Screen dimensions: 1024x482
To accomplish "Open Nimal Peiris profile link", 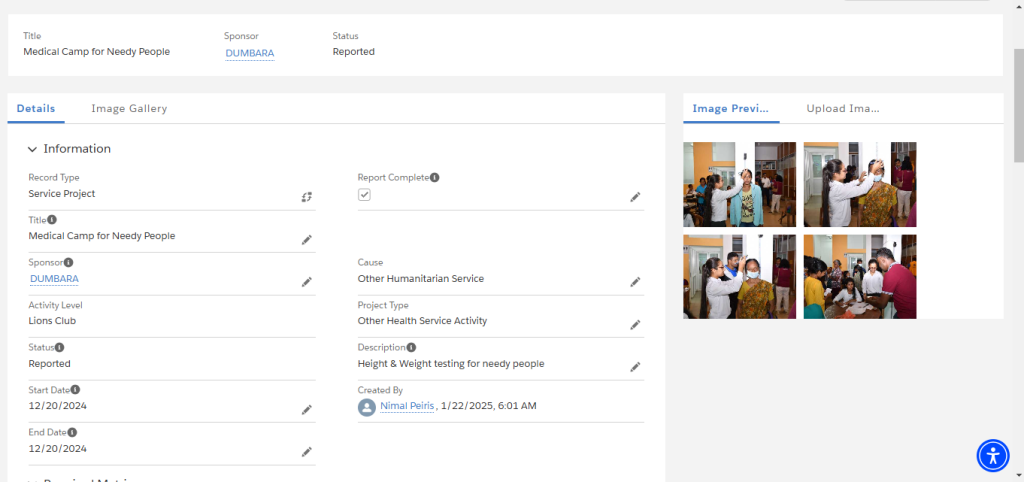I will click(x=407, y=406).
